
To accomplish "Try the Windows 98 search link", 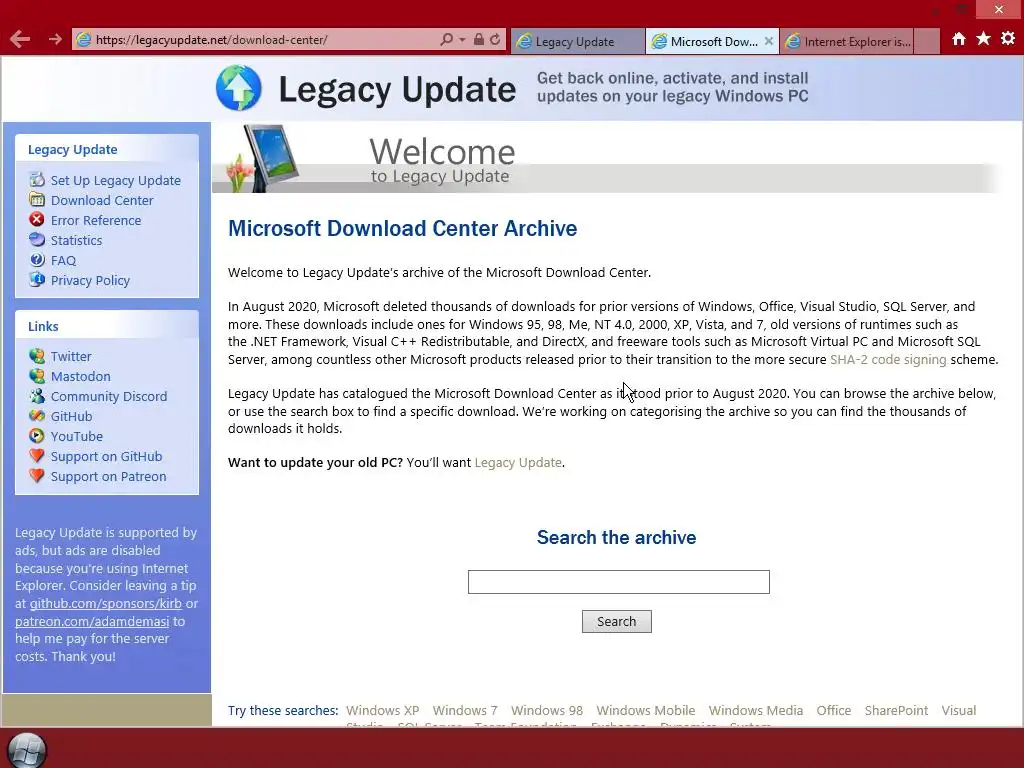I will [x=547, y=711].
